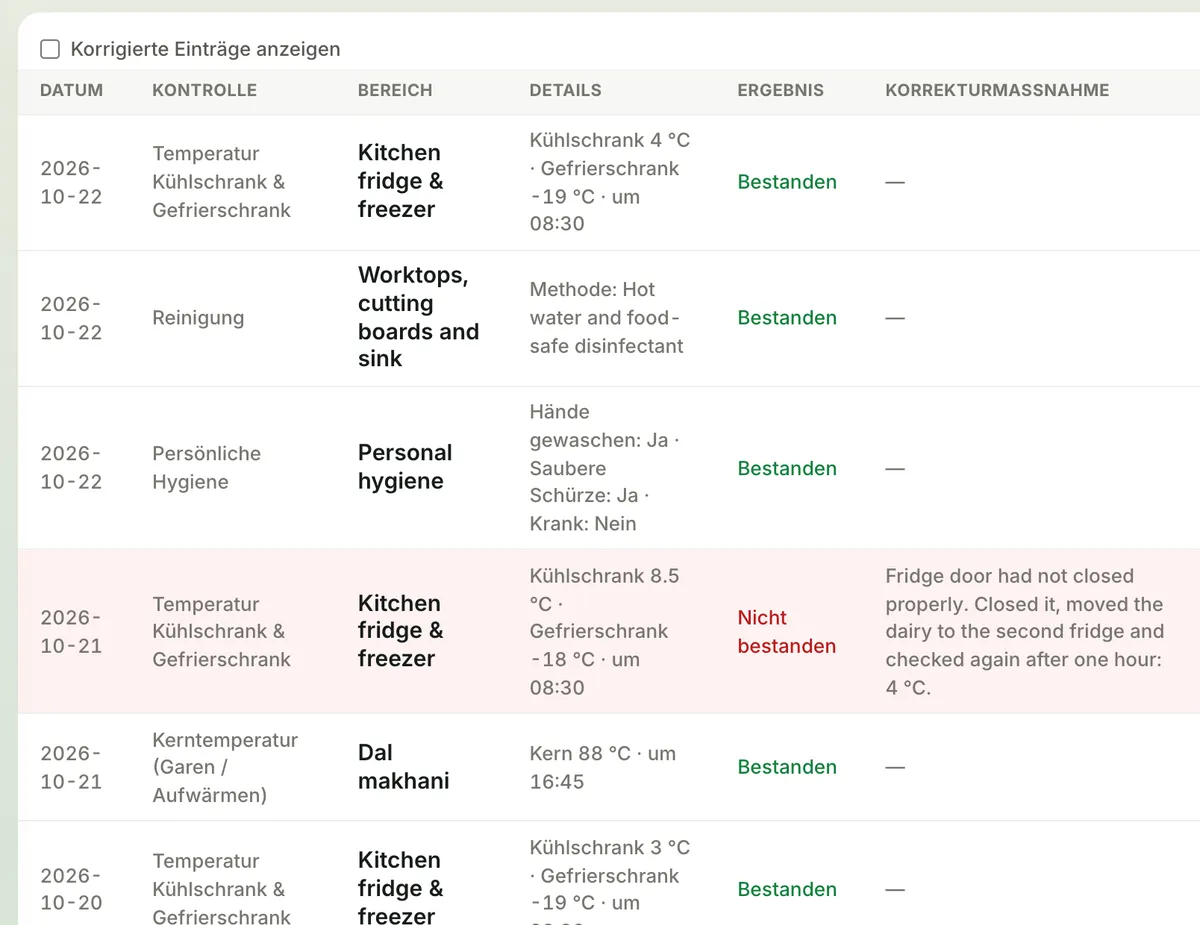Click the Kühlschrank 4 °C details cell
This screenshot has height=925, width=1200.
(x=610, y=182)
